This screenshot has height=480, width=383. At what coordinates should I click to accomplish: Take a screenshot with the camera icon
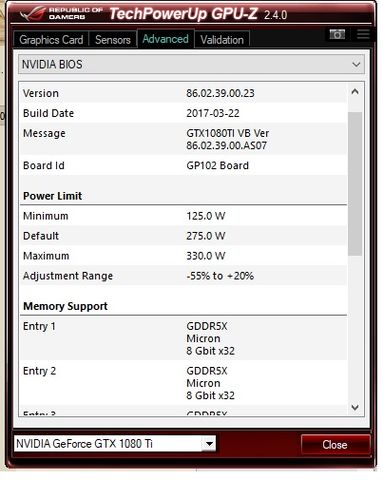pyautogui.click(x=337, y=34)
